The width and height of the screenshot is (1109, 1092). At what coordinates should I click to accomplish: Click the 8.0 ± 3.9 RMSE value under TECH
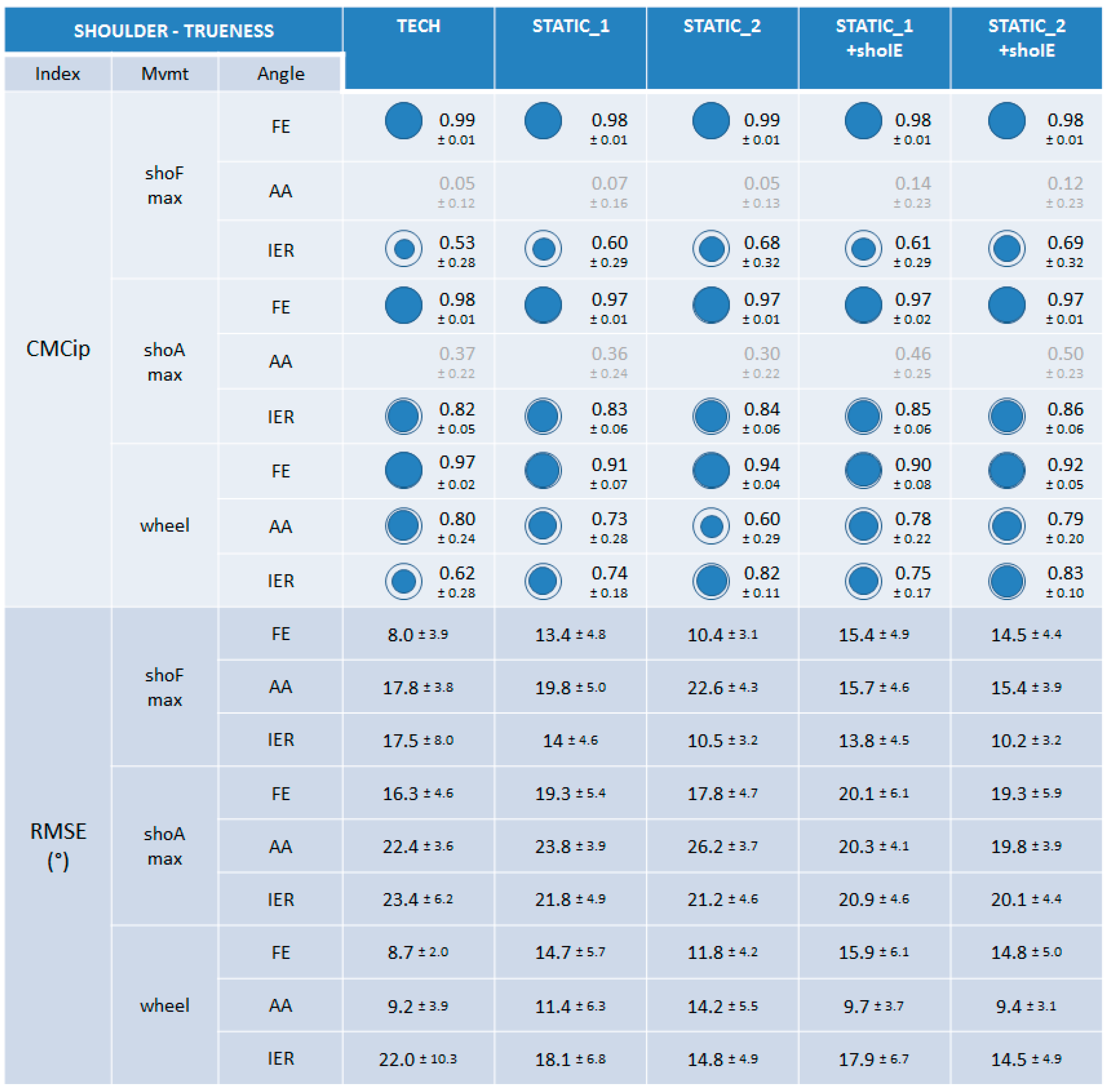coord(417,634)
